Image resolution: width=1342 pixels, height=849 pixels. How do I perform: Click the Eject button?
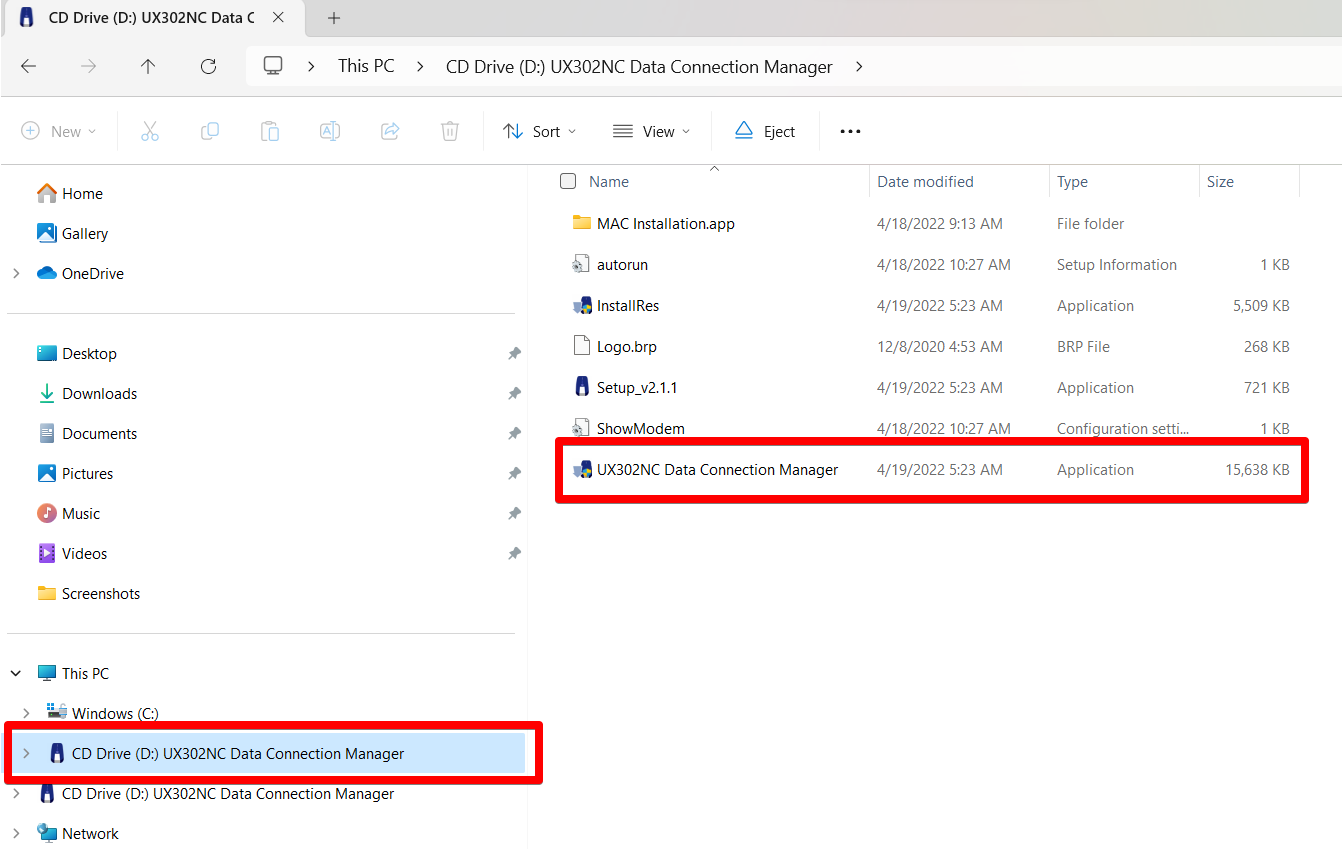point(765,131)
